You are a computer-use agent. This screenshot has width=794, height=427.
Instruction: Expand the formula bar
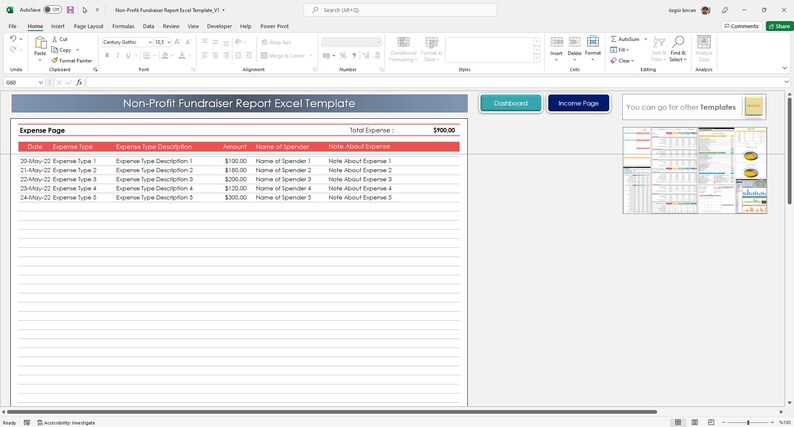pyautogui.click(x=786, y=82)
